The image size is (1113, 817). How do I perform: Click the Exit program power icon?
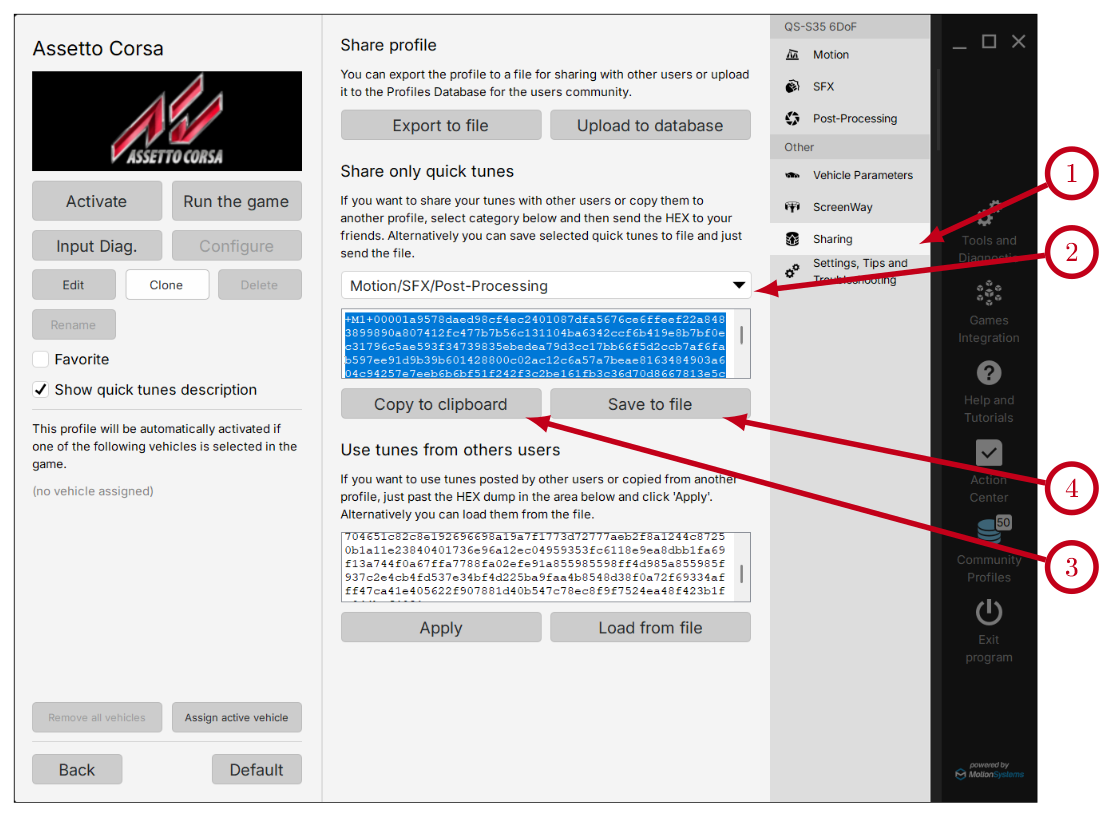tap(988, 612)
